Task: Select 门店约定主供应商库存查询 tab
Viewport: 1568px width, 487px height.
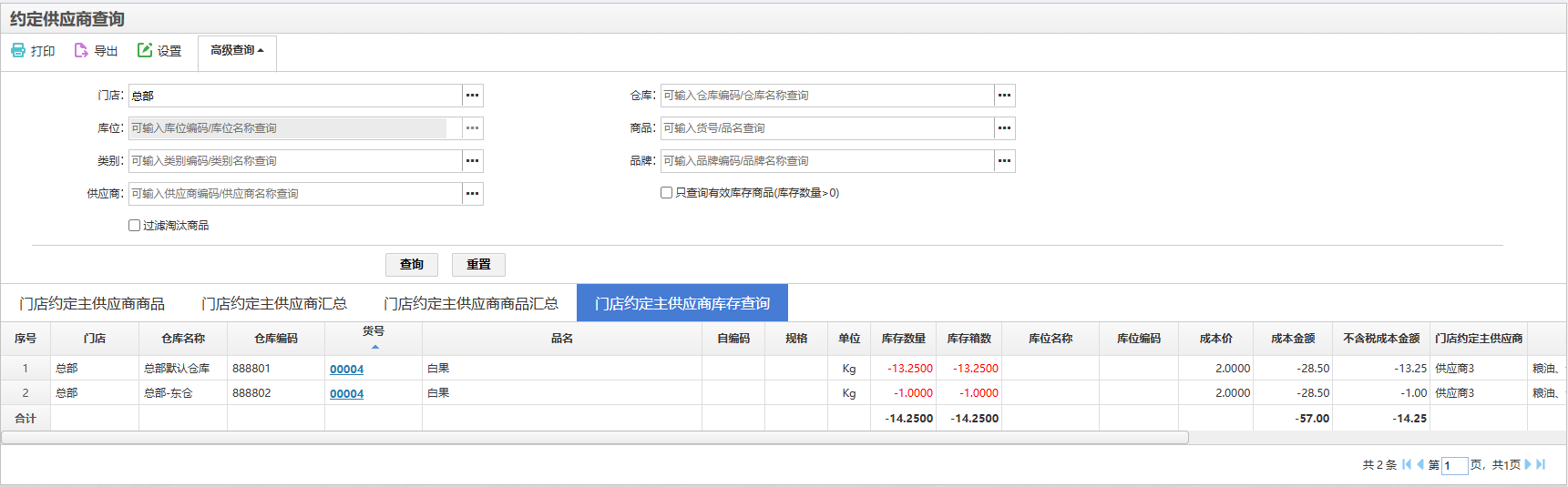Action: 682,303
